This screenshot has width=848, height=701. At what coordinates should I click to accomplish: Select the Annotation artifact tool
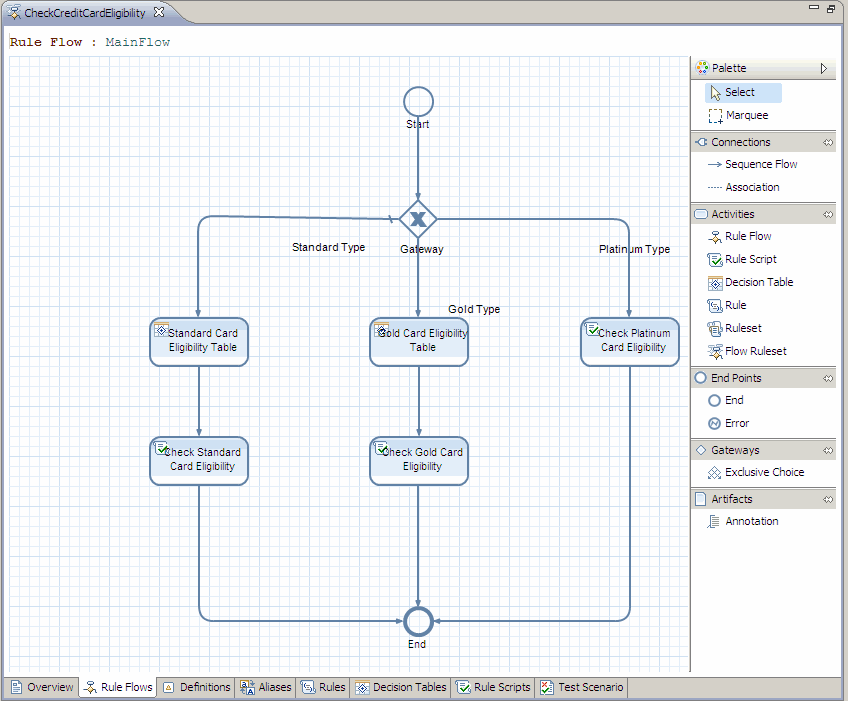(x=750, y=521)
